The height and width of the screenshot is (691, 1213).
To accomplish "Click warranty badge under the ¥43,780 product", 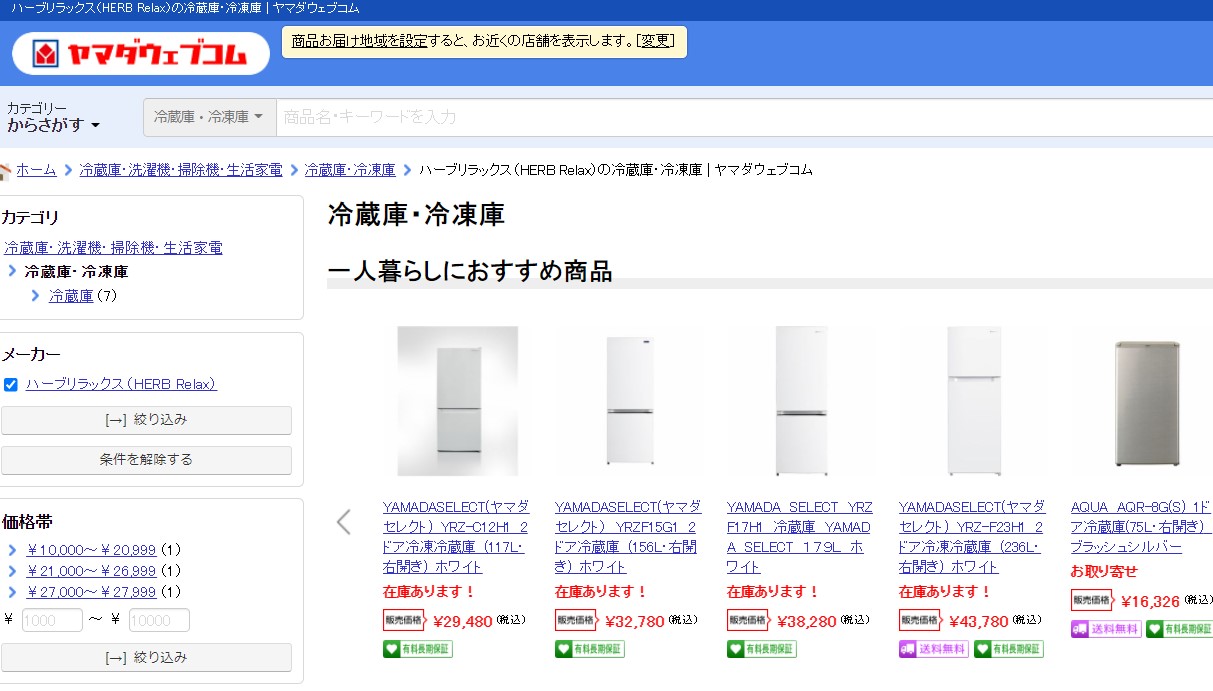I will click(1008, 649).
